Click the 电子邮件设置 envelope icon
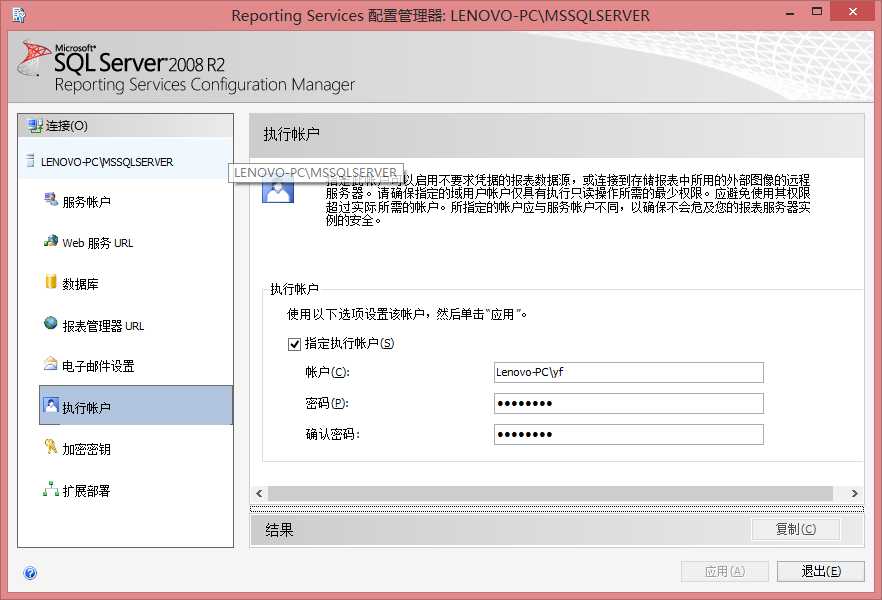 point(51,364)
